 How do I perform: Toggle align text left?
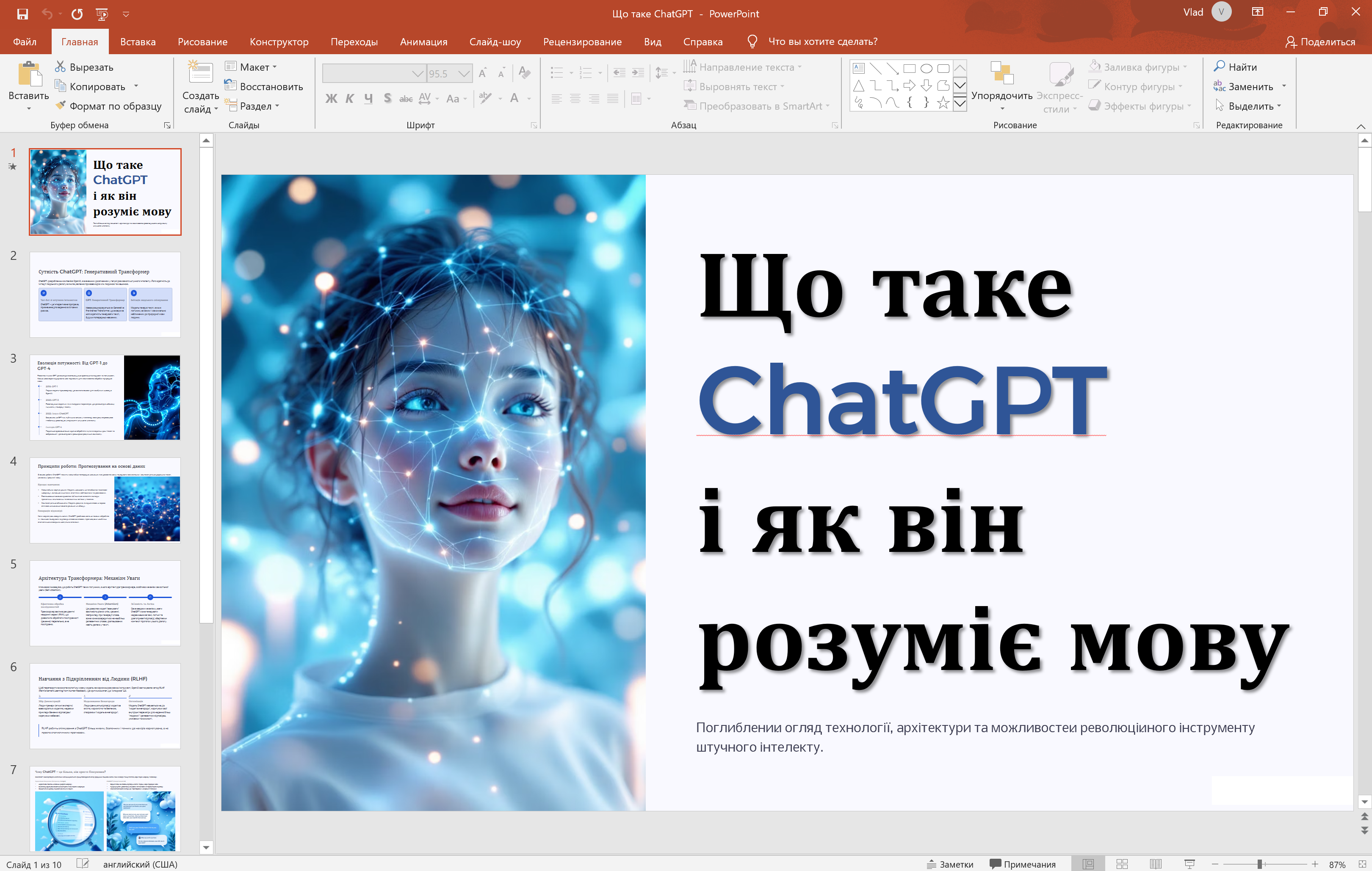point(557,99)
